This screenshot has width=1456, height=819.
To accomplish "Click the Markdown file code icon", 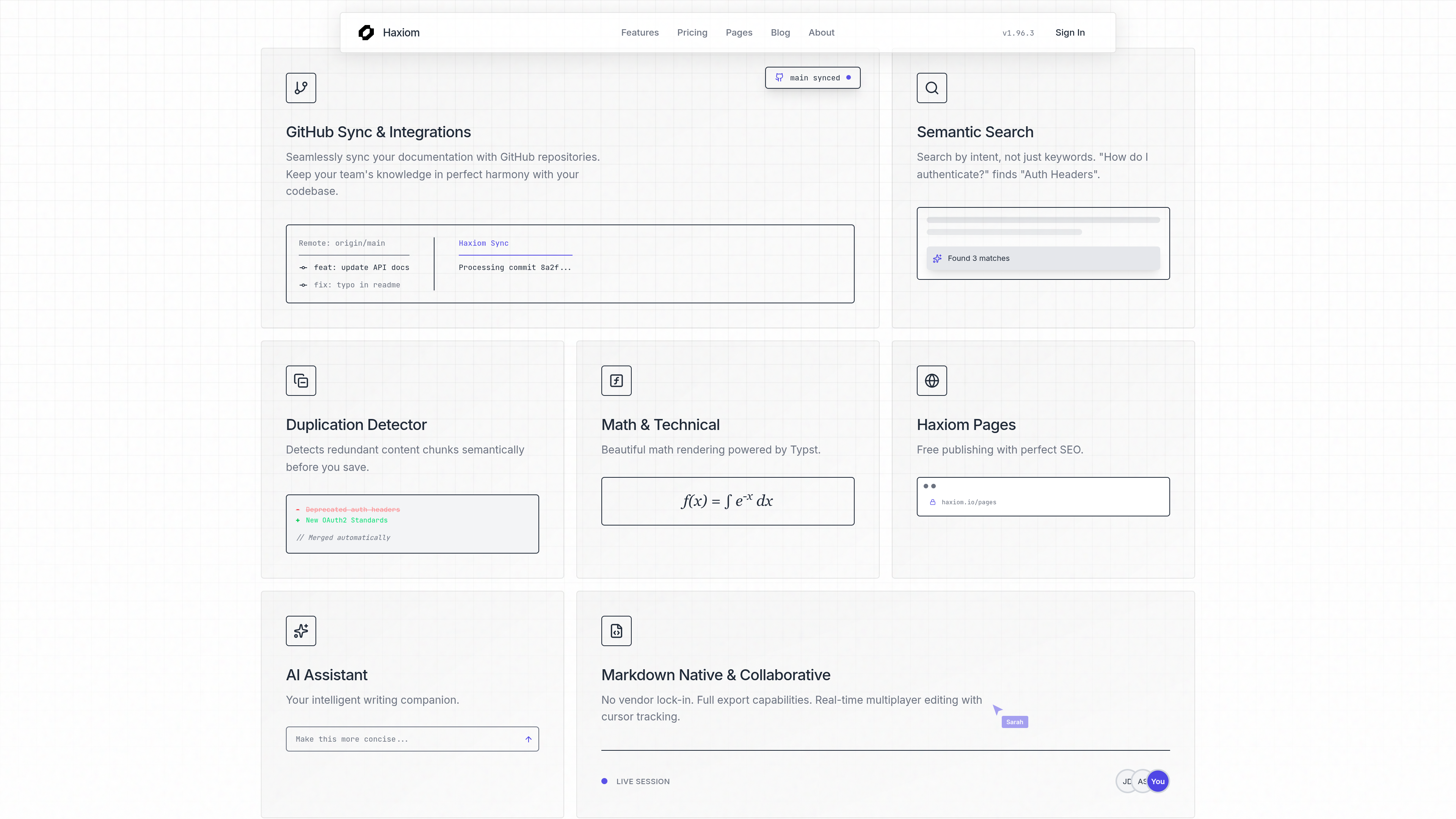I will point(616,631).
